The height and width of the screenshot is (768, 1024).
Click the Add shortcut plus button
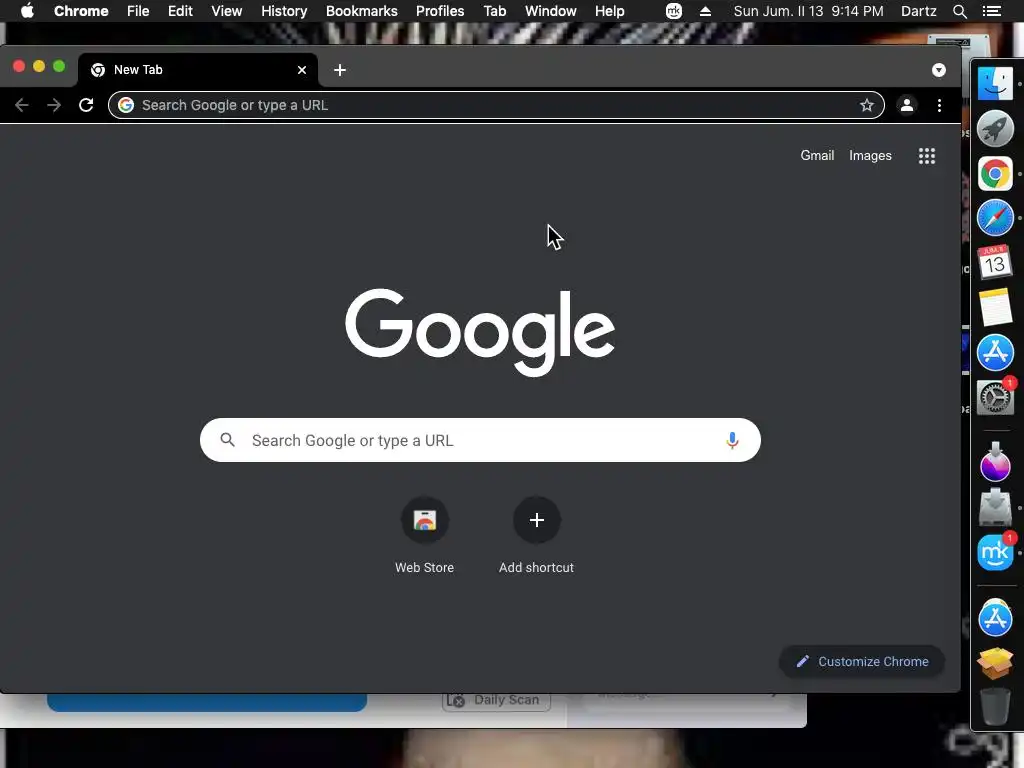537,520
